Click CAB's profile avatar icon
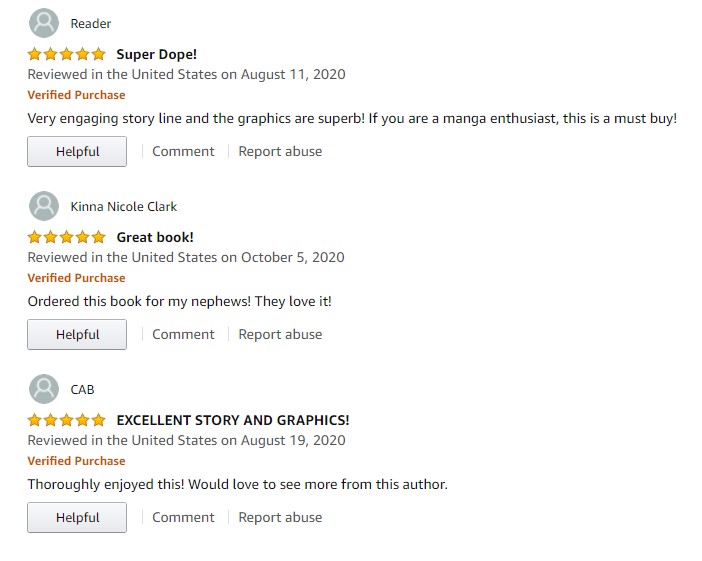The height and width of the screenshot is (561, 702). [44, 389]
